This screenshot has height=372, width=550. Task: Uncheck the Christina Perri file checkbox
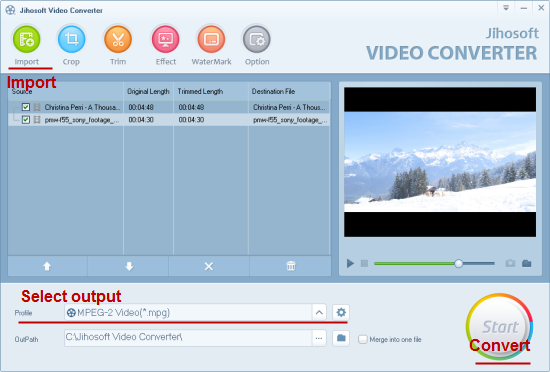click(26, 107)
